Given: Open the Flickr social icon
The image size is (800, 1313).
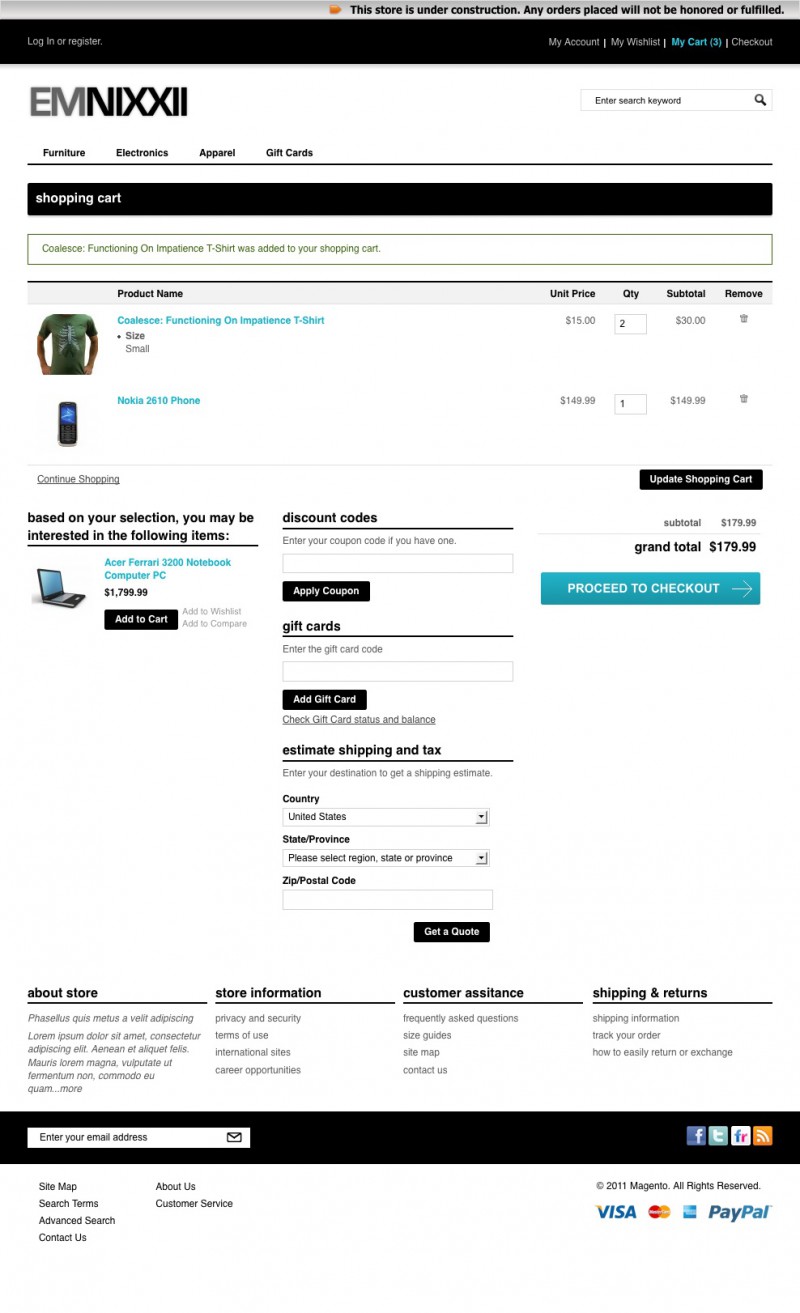Looking at the screenshot, I should (x=741, y=1136).
